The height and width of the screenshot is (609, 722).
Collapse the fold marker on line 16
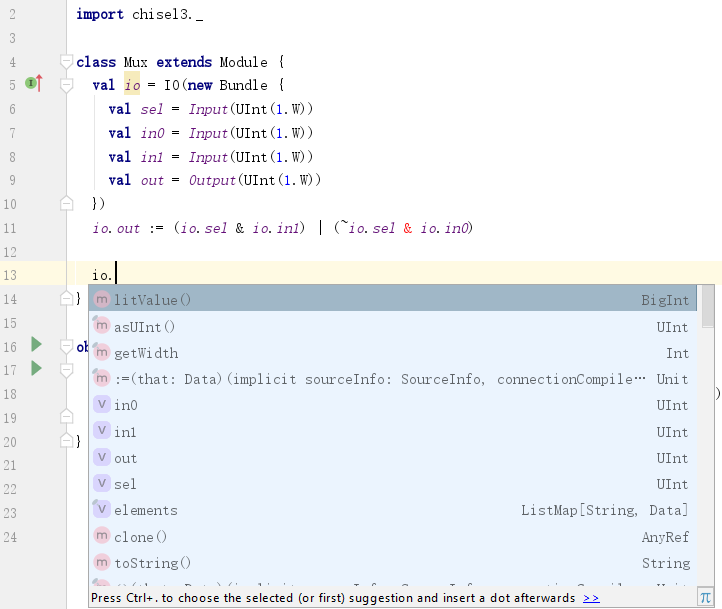pyautogui.click(x=66, y=347)
